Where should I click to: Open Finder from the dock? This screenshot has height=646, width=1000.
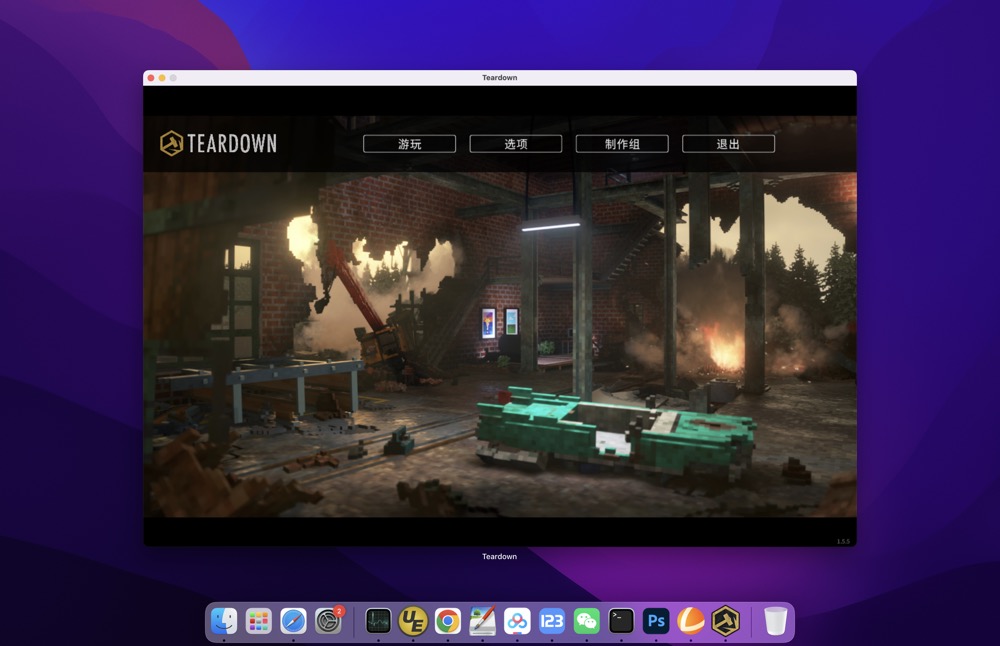(x=224, y=621)
